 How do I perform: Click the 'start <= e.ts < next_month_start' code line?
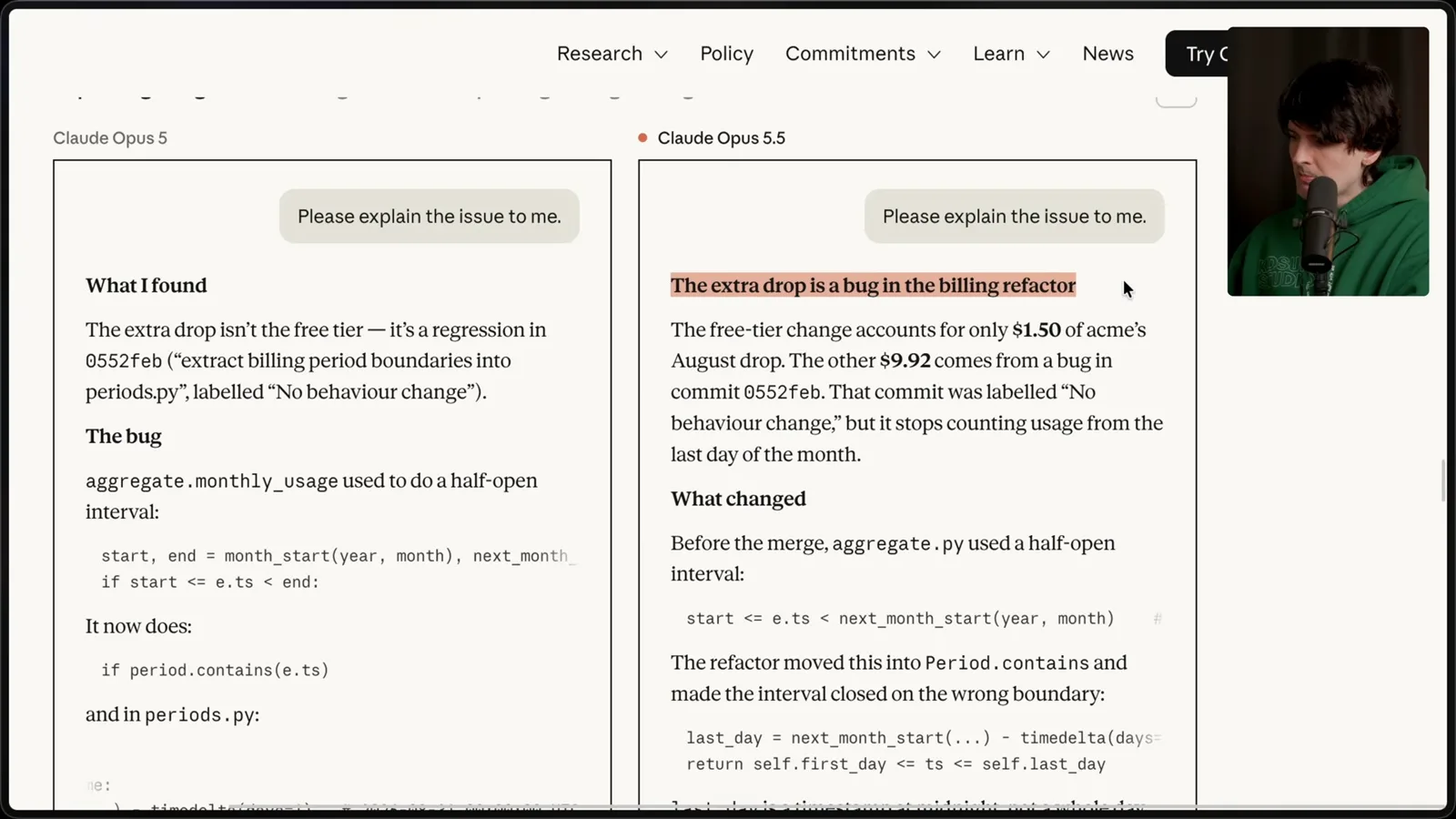[x=900, y=619]
